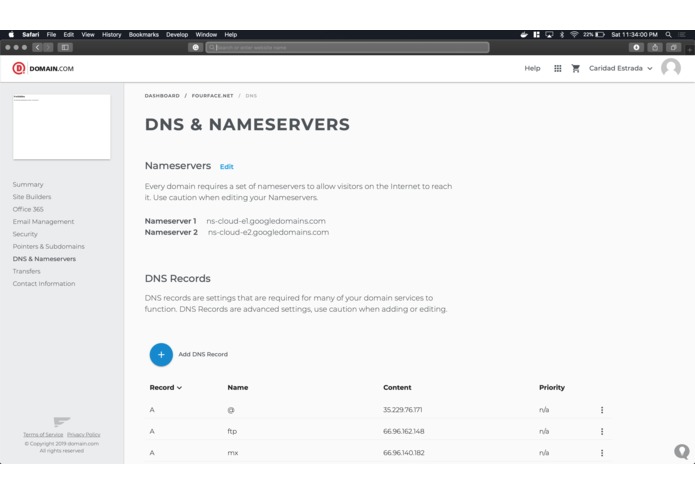Open the Apple menu
Screen dimensions: 695x494
pos(12,35)
